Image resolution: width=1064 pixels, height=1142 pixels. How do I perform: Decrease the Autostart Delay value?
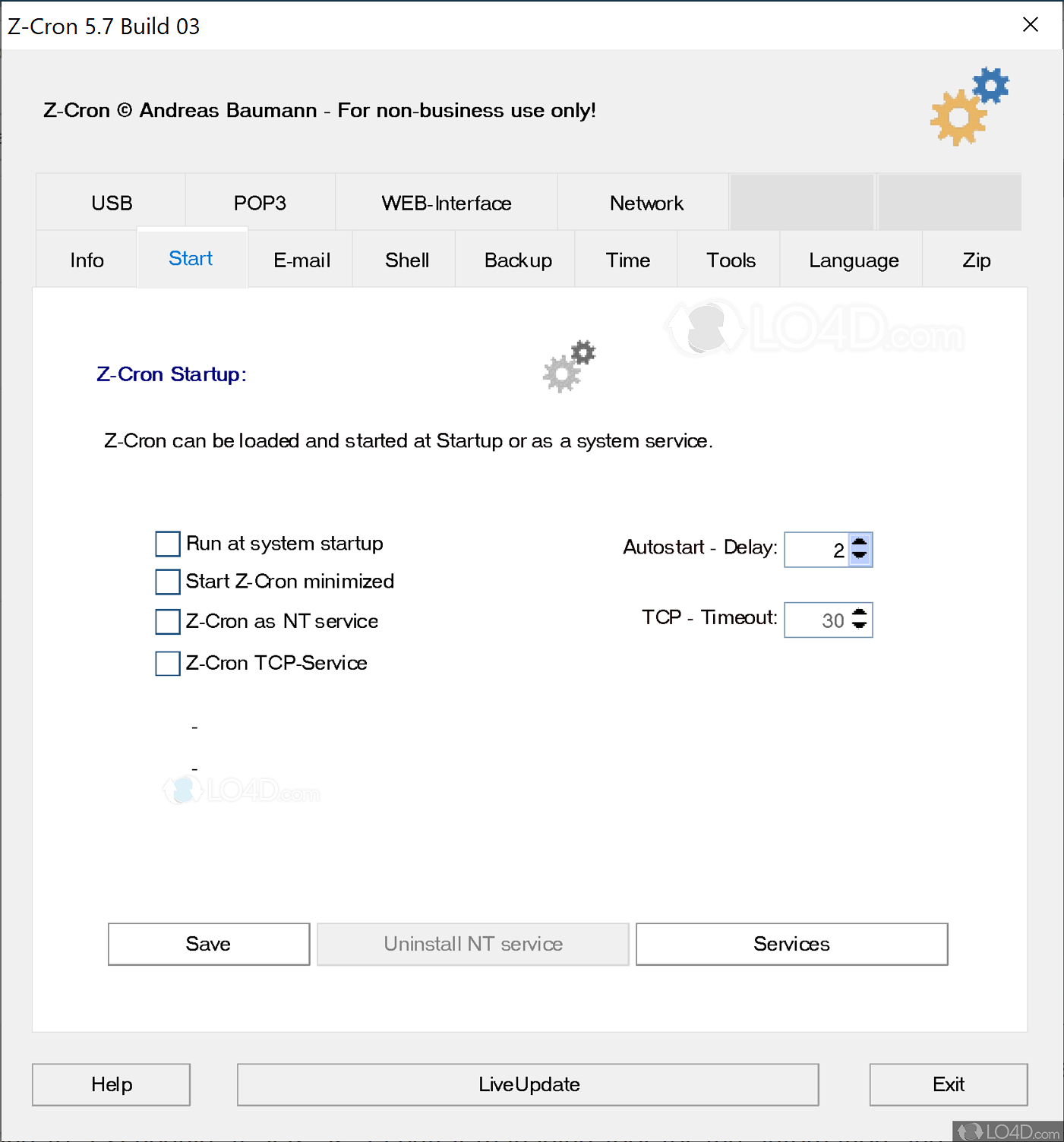point(859,555)
